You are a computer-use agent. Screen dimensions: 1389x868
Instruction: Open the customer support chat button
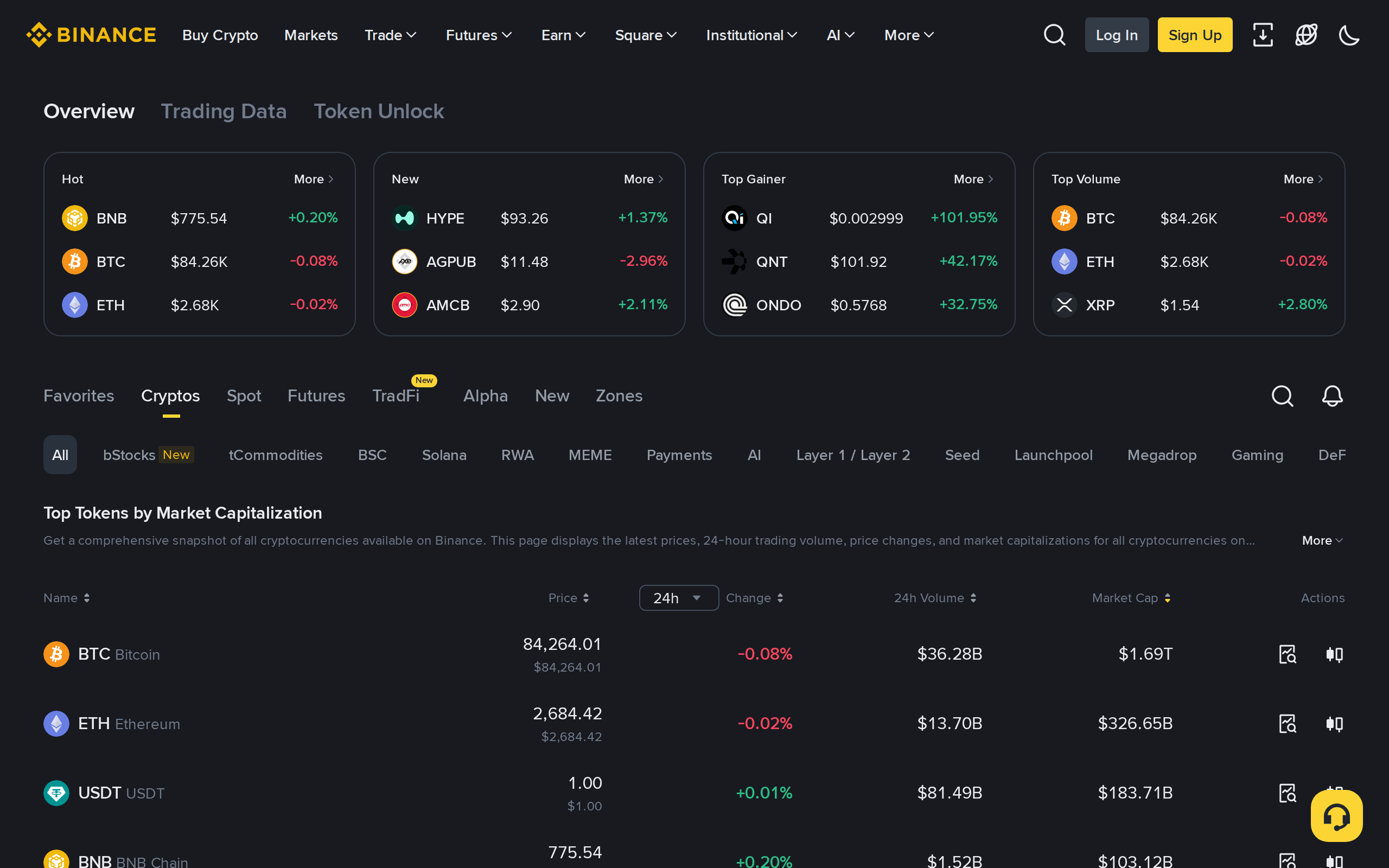(x=1337, y=816)
